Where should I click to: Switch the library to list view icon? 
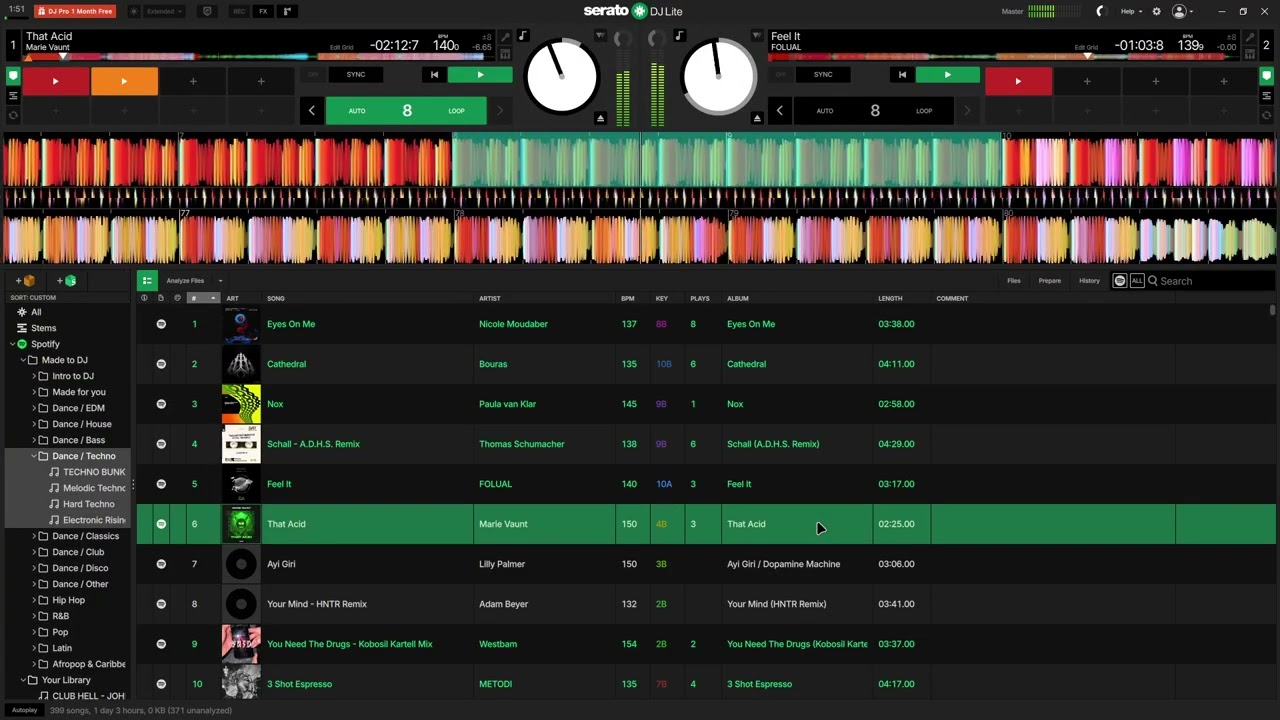tap(147, 281)
